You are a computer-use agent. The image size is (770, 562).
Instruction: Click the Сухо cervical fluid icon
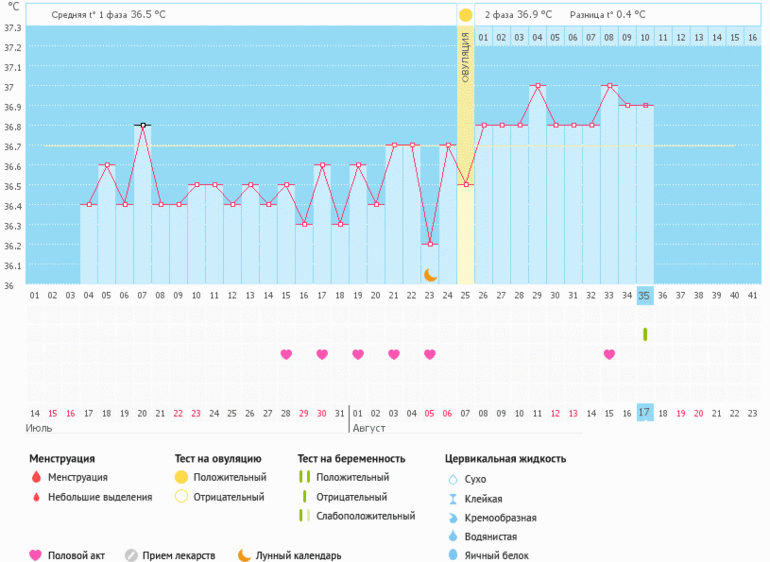coord(452,479)
